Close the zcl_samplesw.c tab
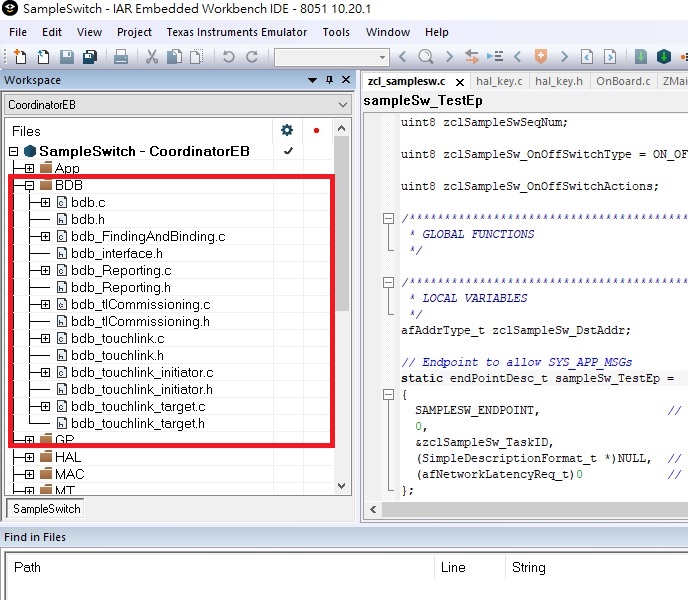The width and height of the screenshot is (688, 600). [460, 82]
